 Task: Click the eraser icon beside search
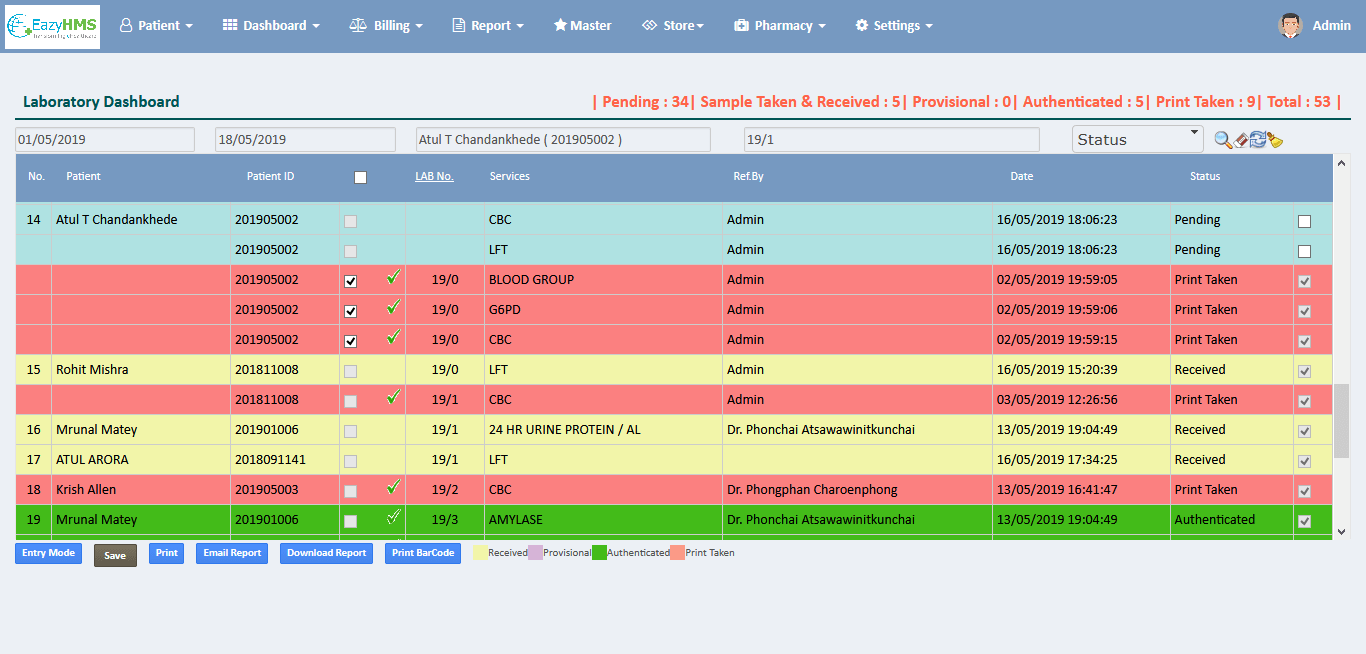pyautogui.click(x=1241, y=140)
